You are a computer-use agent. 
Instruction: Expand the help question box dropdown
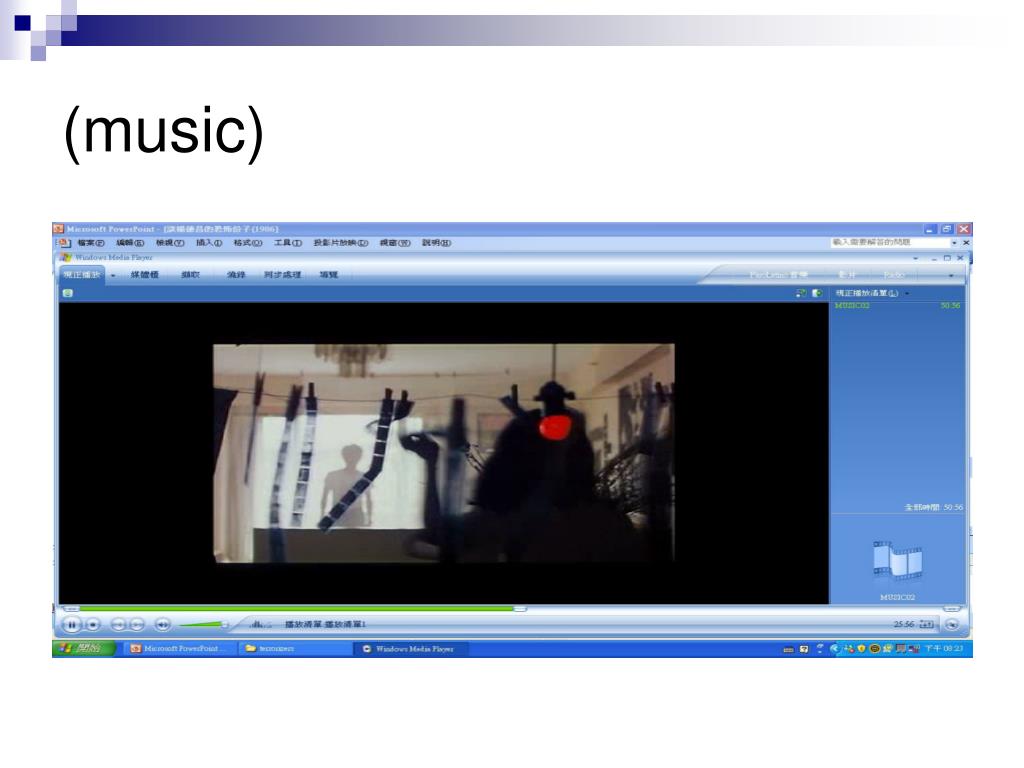[x=954, y=242]
